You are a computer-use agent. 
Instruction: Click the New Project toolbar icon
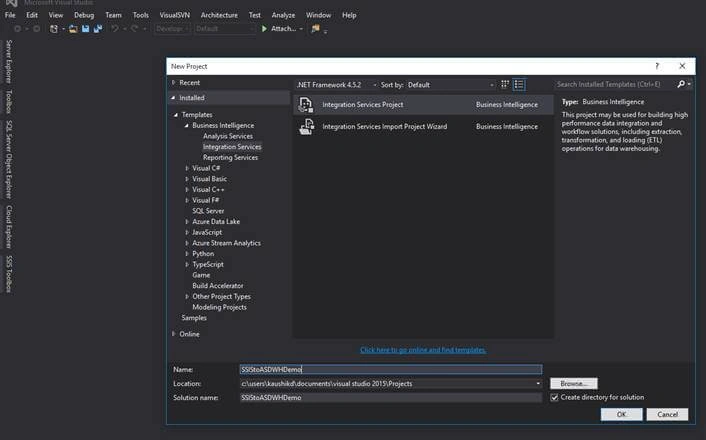pyautogui.click(x=54, y=29)
